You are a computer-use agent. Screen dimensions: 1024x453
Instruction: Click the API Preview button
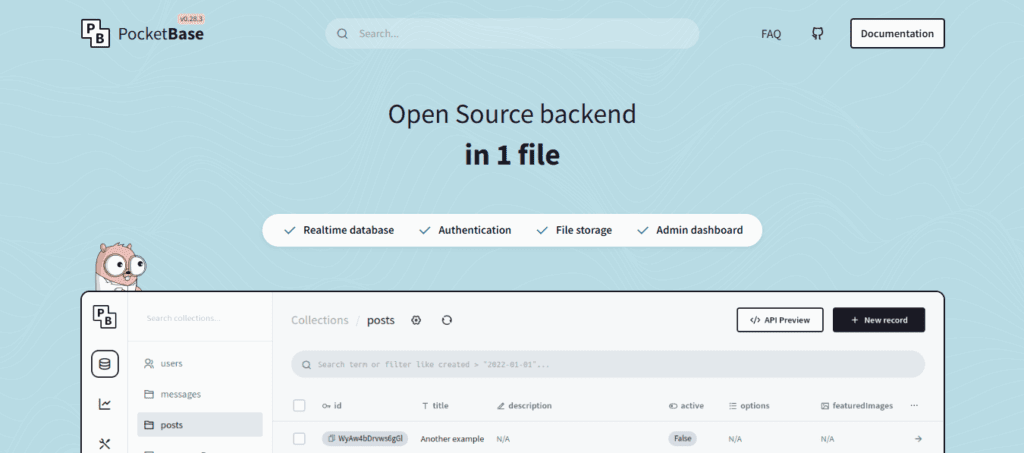[780, 320]
